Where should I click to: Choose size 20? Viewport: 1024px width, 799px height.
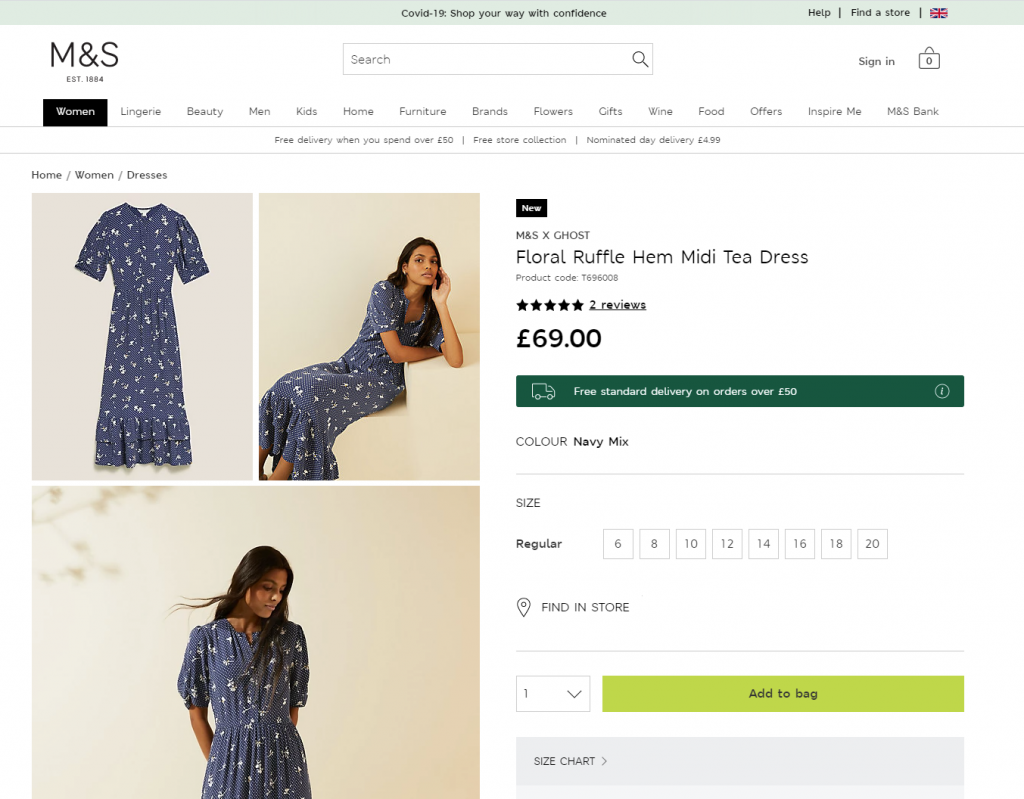pyautogui.click(x=872, y=544)
